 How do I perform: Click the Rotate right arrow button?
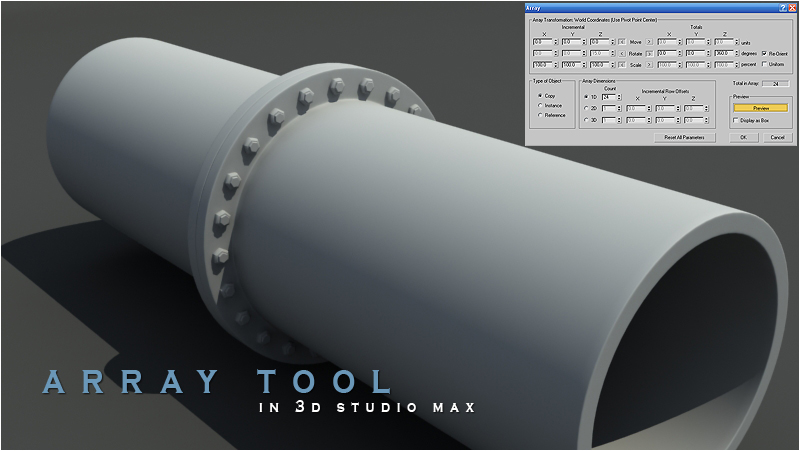pos(649,53)
